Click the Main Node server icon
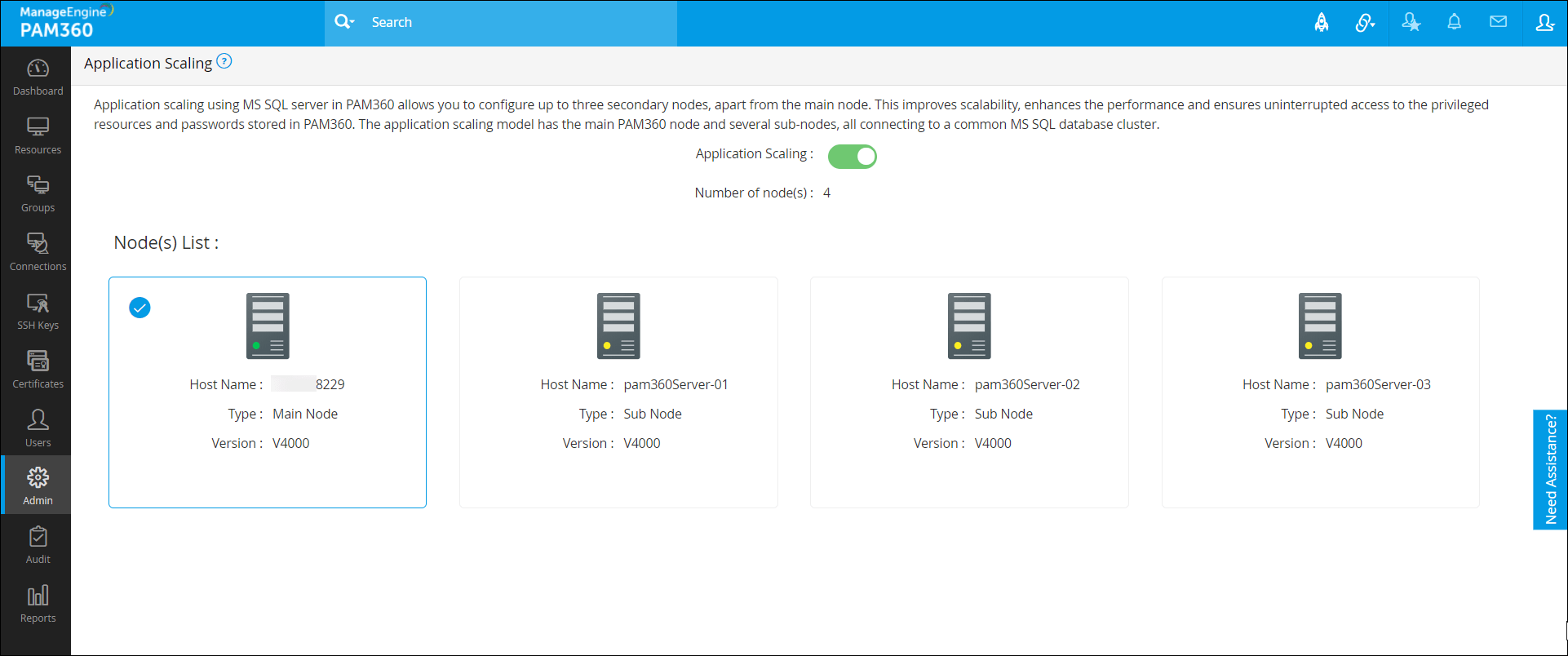Viewport: 1568px width, 656px height. pos(268,326)
